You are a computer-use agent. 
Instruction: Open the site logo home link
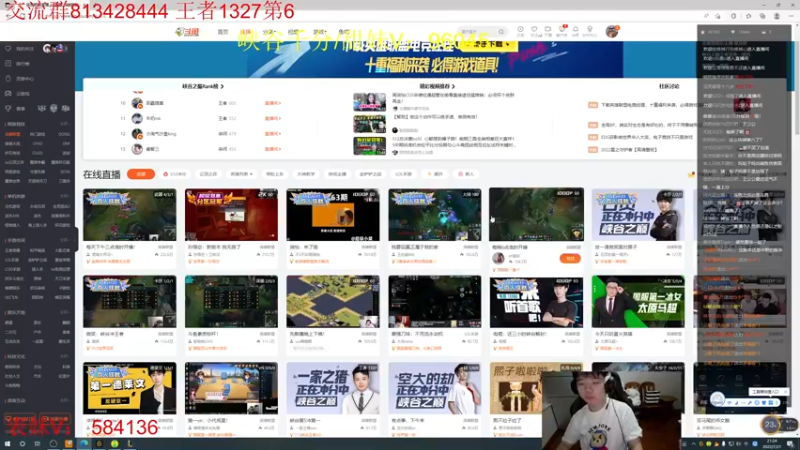(187, 32)
